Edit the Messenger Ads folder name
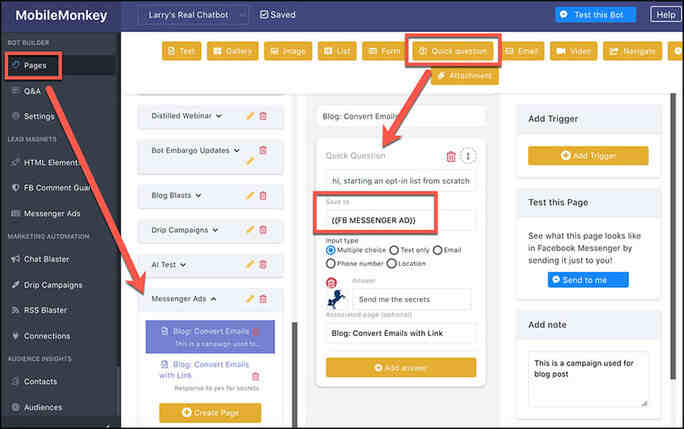The width and height of the screenshot is (684, 429). pos(250,299)
